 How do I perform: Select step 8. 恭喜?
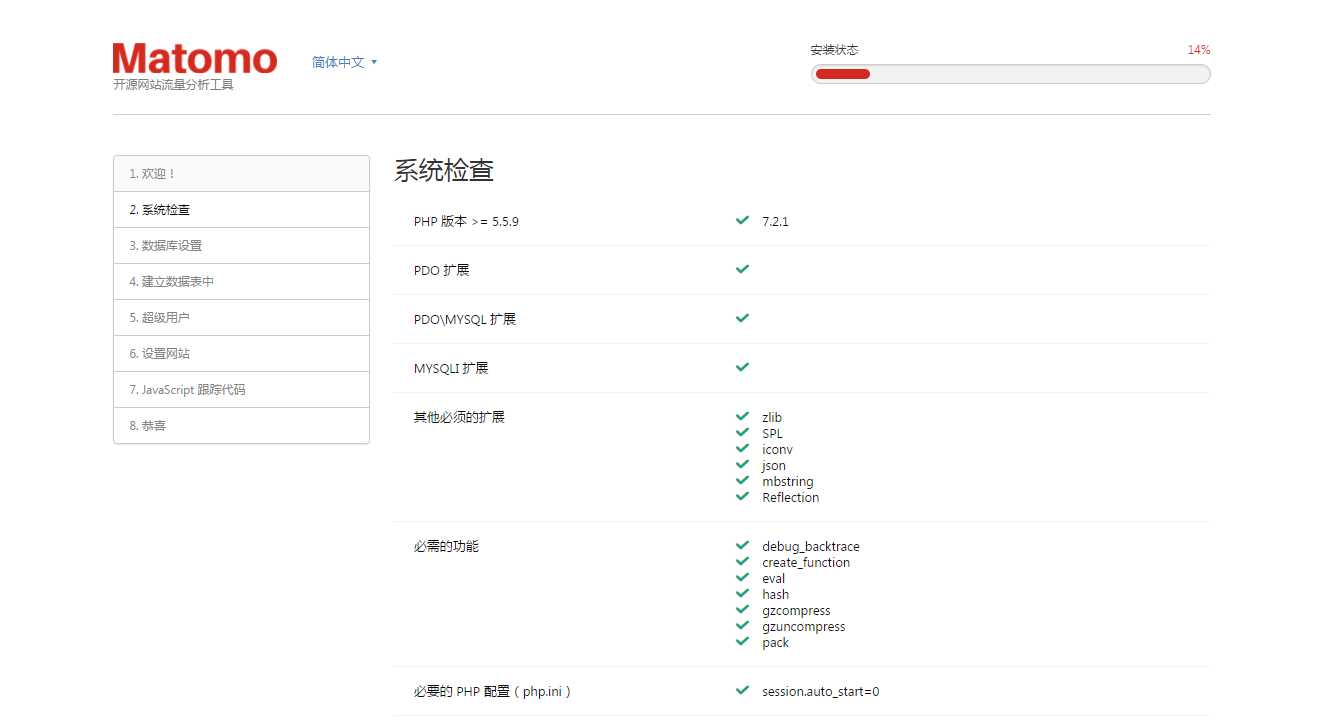point(241,426)
